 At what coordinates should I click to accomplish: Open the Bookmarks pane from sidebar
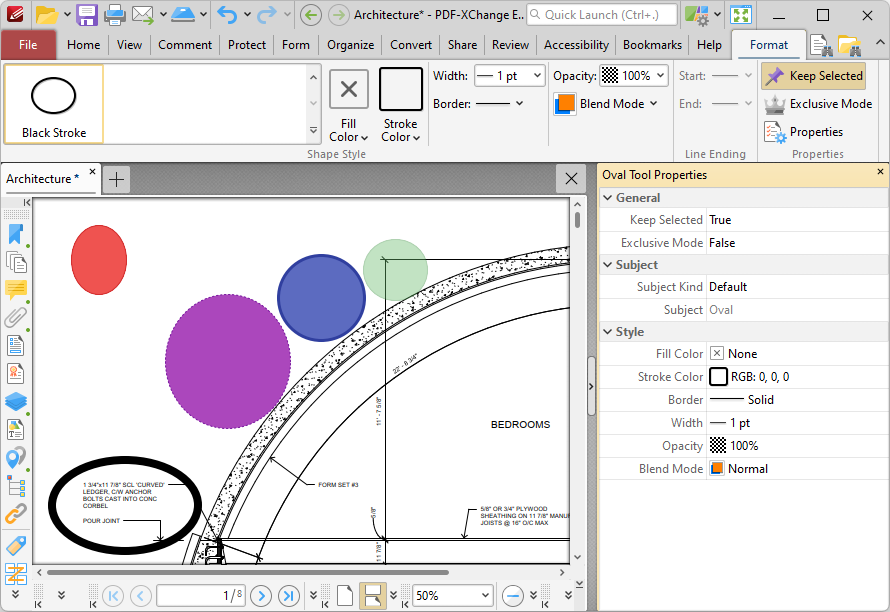tap(16, 234)
